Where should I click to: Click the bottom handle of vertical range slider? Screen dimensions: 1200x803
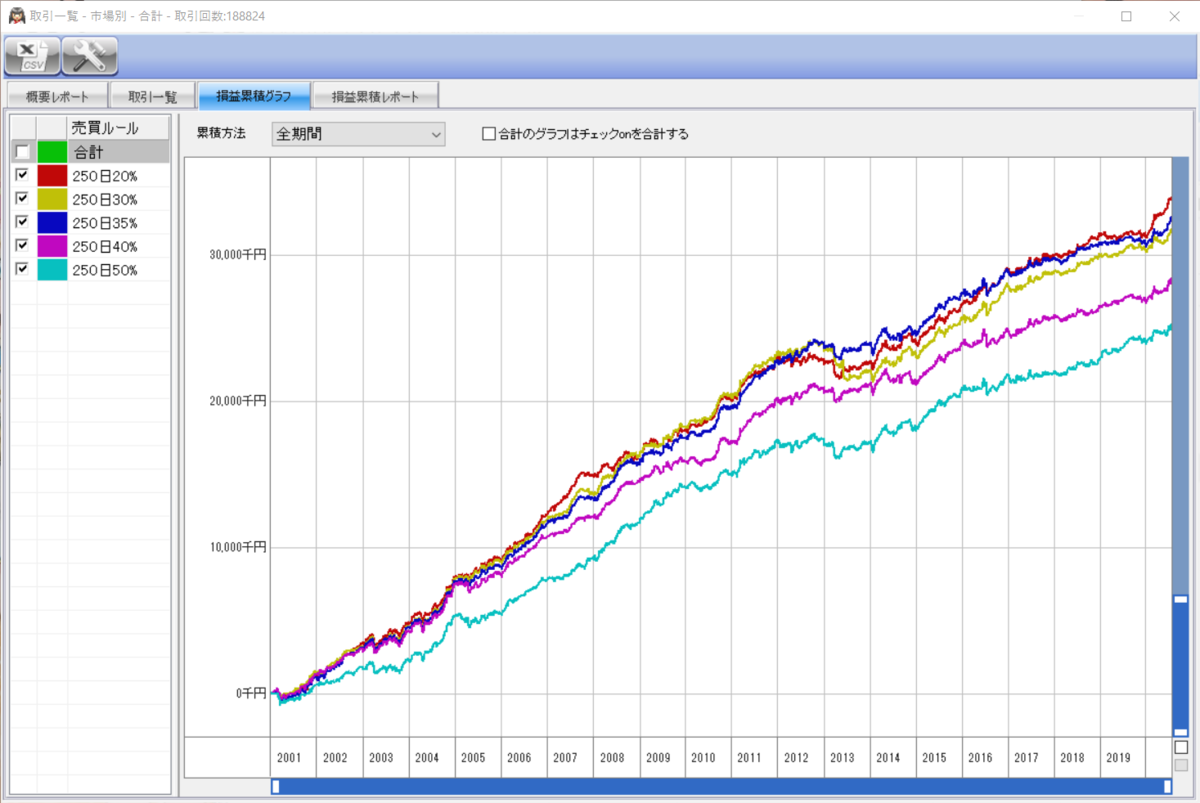coord(1180,733)
